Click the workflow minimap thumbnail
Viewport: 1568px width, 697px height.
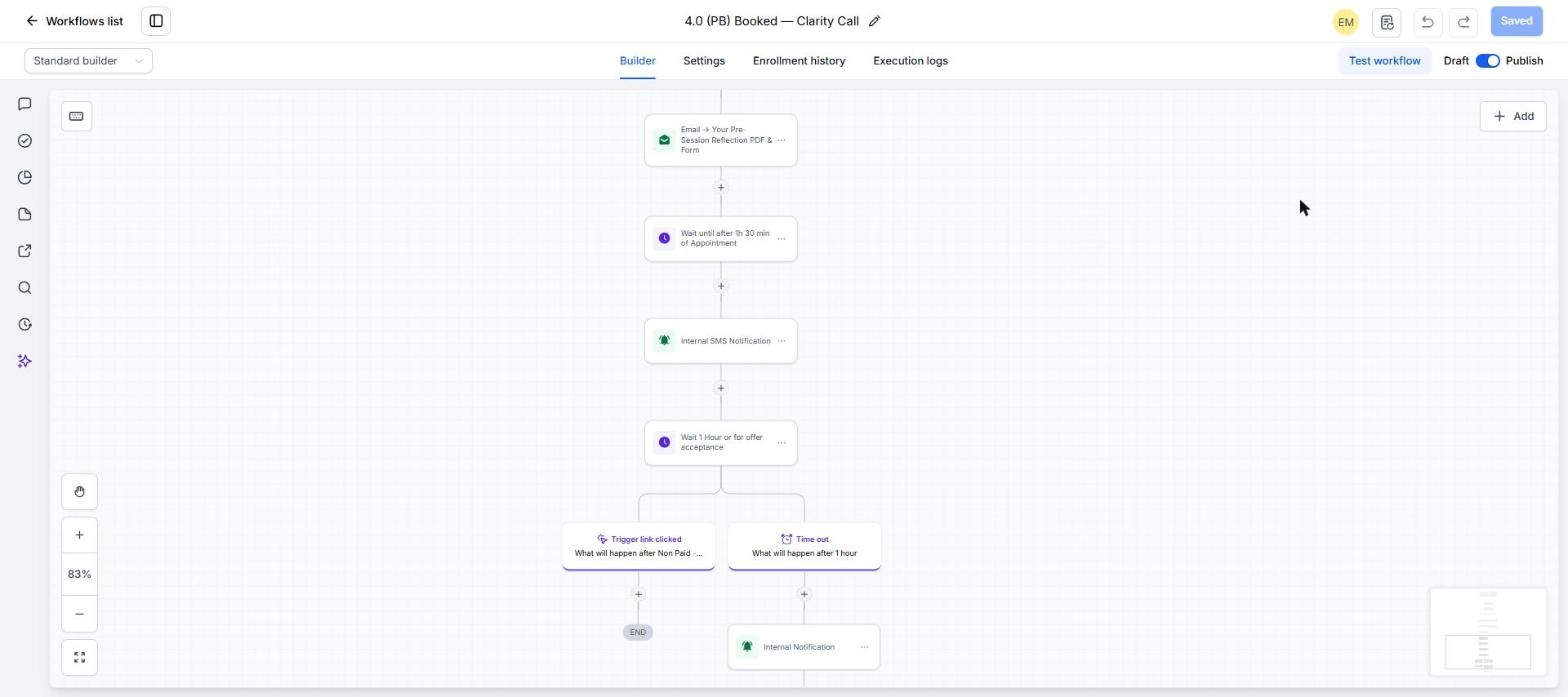point(1489,632)
